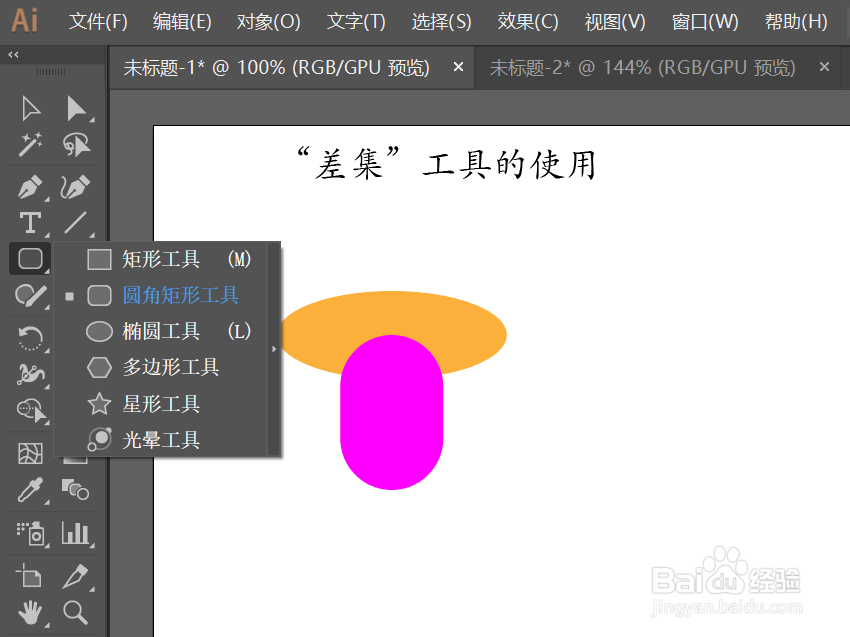Open the 帮助(H) menu
Screen dimensions: 850x637
point(796,22)
